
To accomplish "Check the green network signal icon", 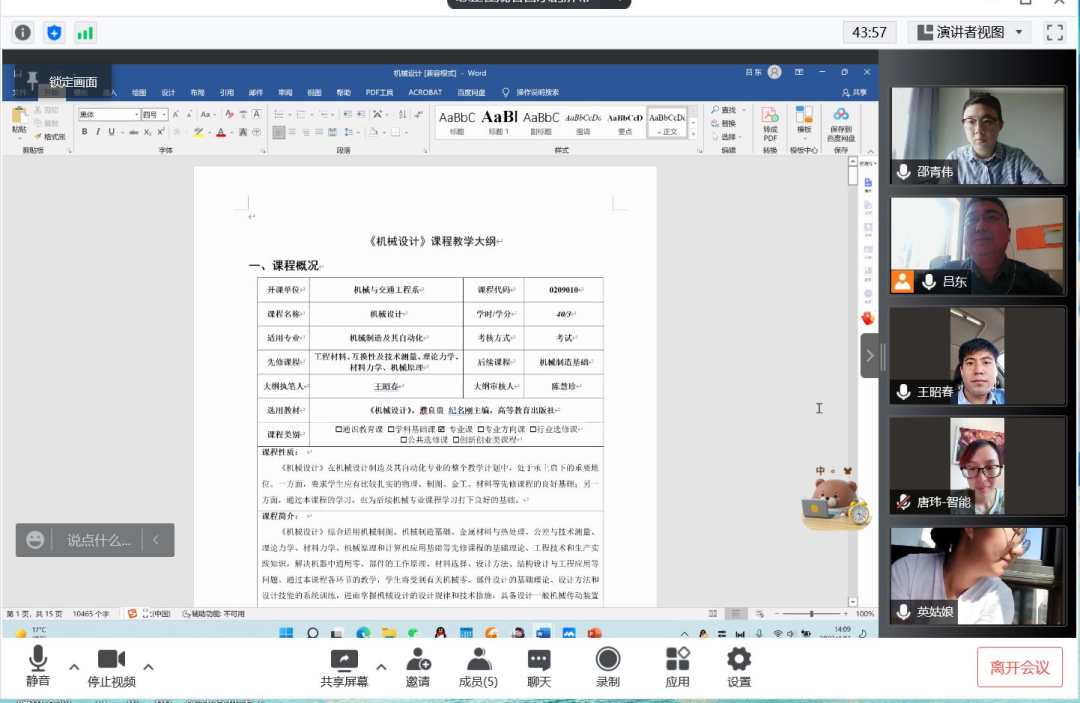I will coord(85,33).
